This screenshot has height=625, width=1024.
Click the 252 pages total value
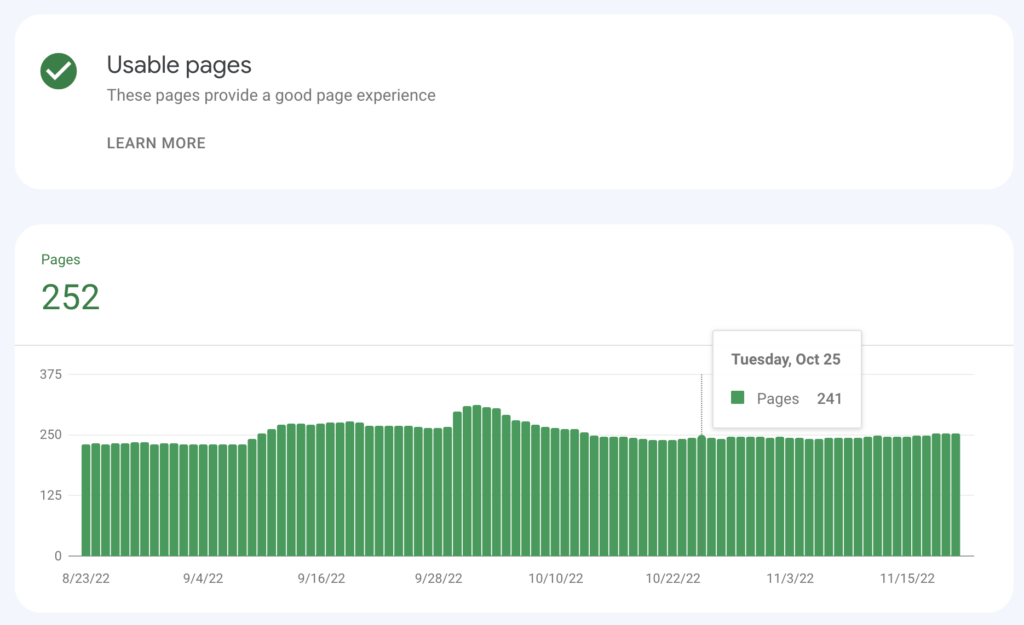[71, 297]
